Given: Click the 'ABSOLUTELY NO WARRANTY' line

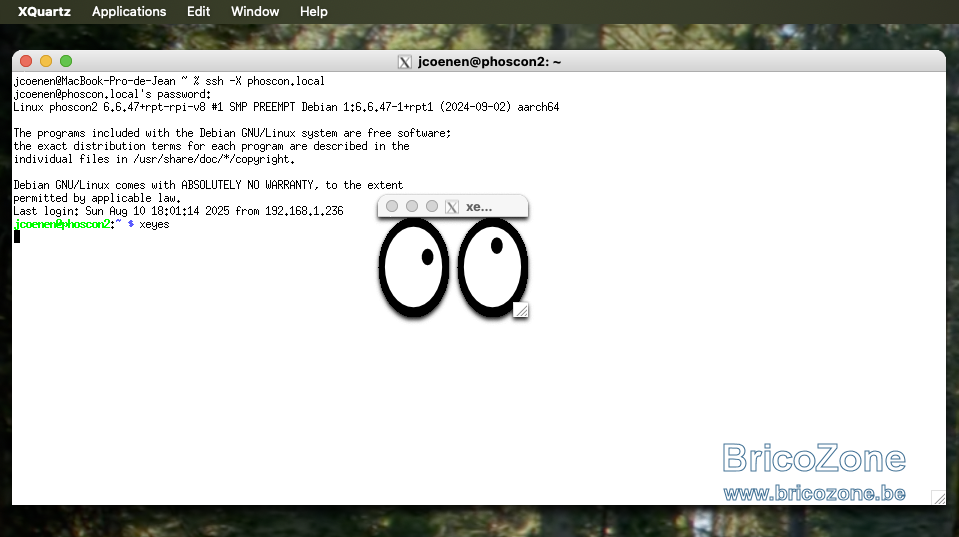Looking at the screenshot, I should coord(208,185).
